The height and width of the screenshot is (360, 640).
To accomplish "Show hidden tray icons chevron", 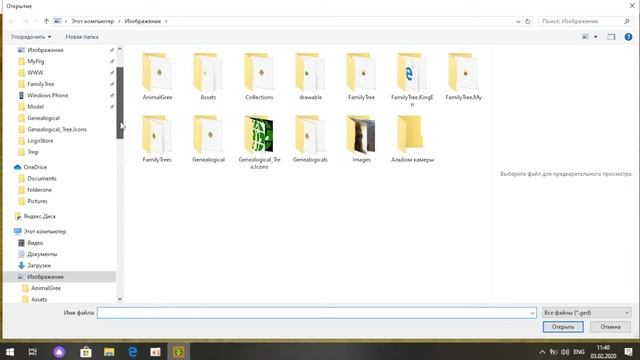I will (x=542, y=352).
